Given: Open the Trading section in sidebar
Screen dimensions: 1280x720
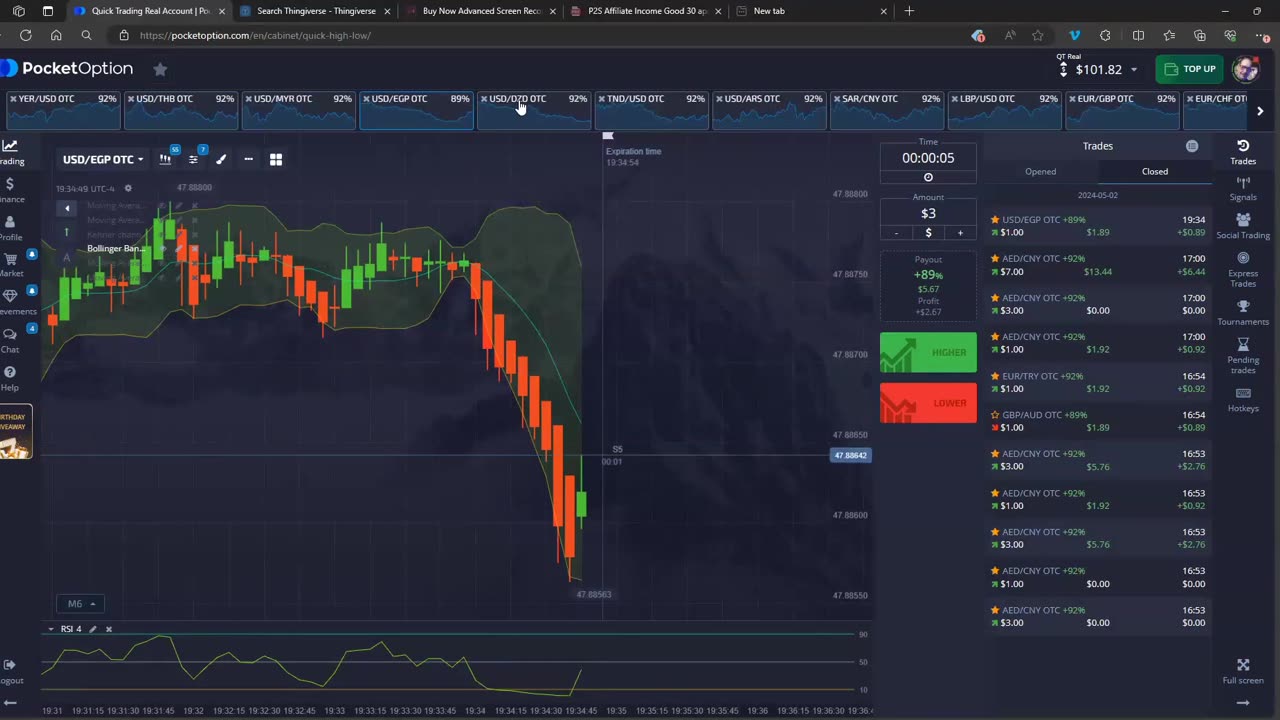Looking at the screenshot, I should (x=10, y=152).
